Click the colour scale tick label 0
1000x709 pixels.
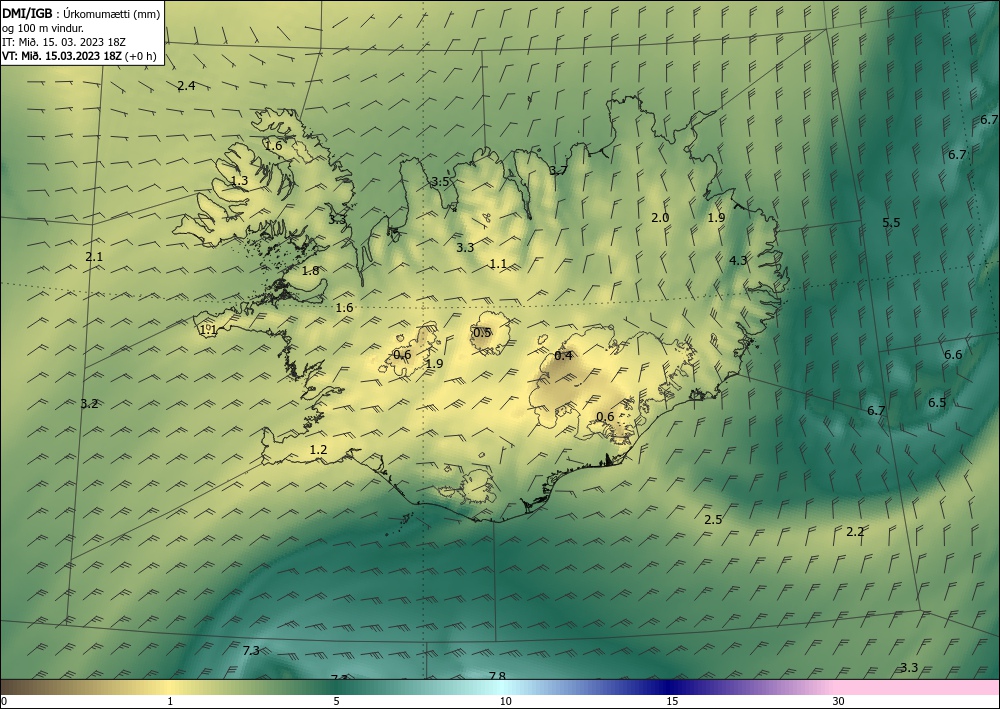[x=4, y=701]
